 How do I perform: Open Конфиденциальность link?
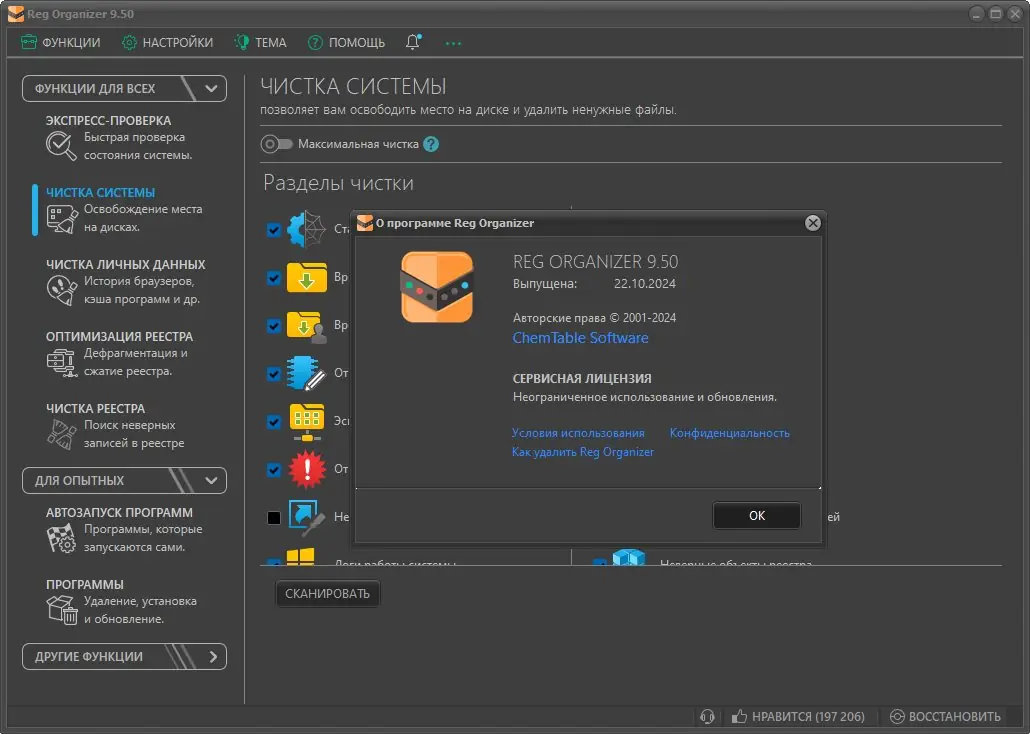point(729,433)
